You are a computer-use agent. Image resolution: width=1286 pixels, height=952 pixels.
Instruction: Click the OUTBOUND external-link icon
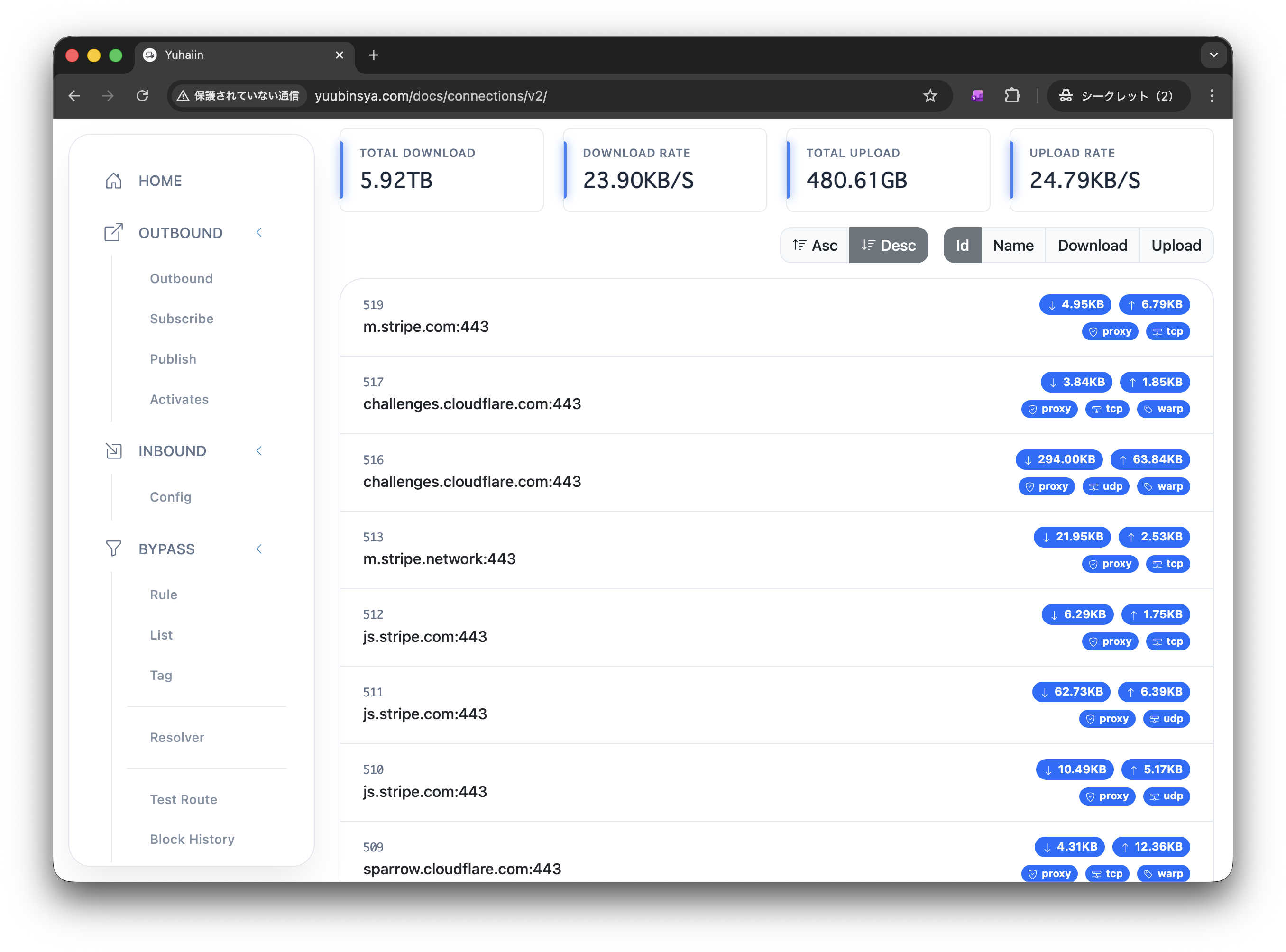[x=113, y=232]
